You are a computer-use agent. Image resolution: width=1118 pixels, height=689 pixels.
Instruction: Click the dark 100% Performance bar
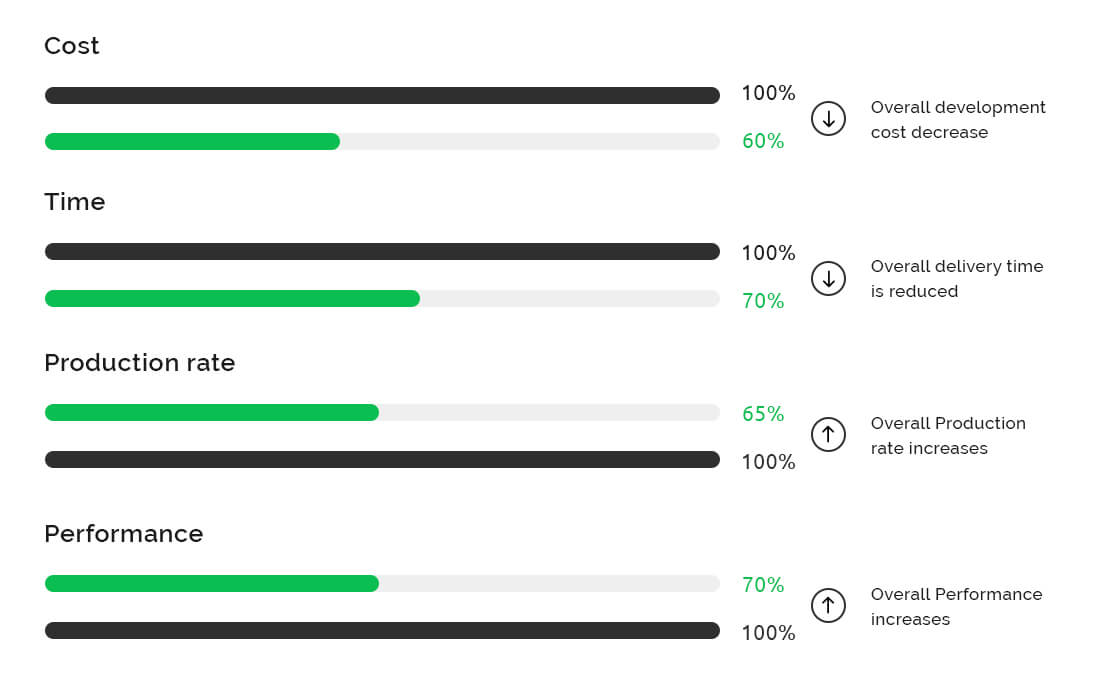click(x=382, y=631)
